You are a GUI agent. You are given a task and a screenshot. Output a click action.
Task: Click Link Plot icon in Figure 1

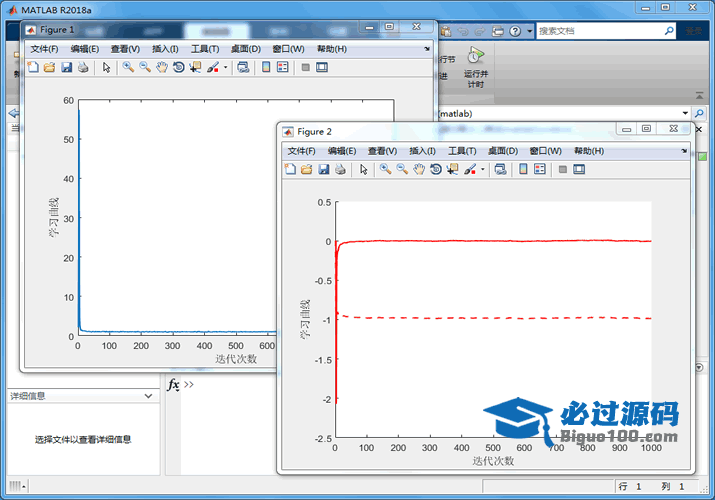click(x=244, y=67)
